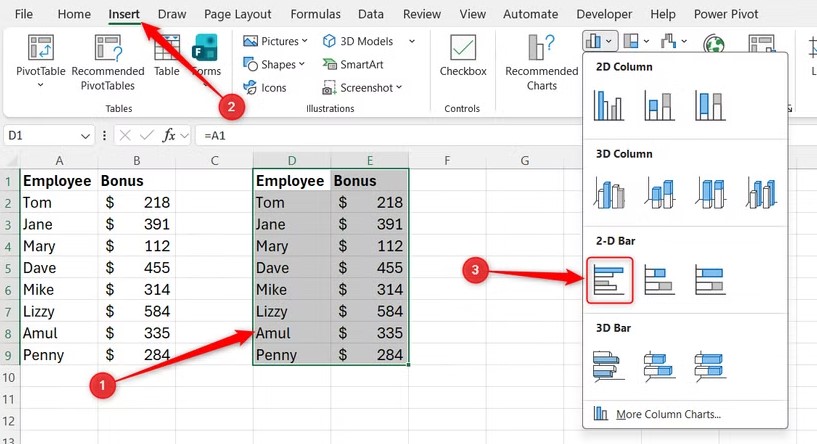Switch to the Home tab
The height and width of the screenshot is (444, 817).
pos(74,14)
